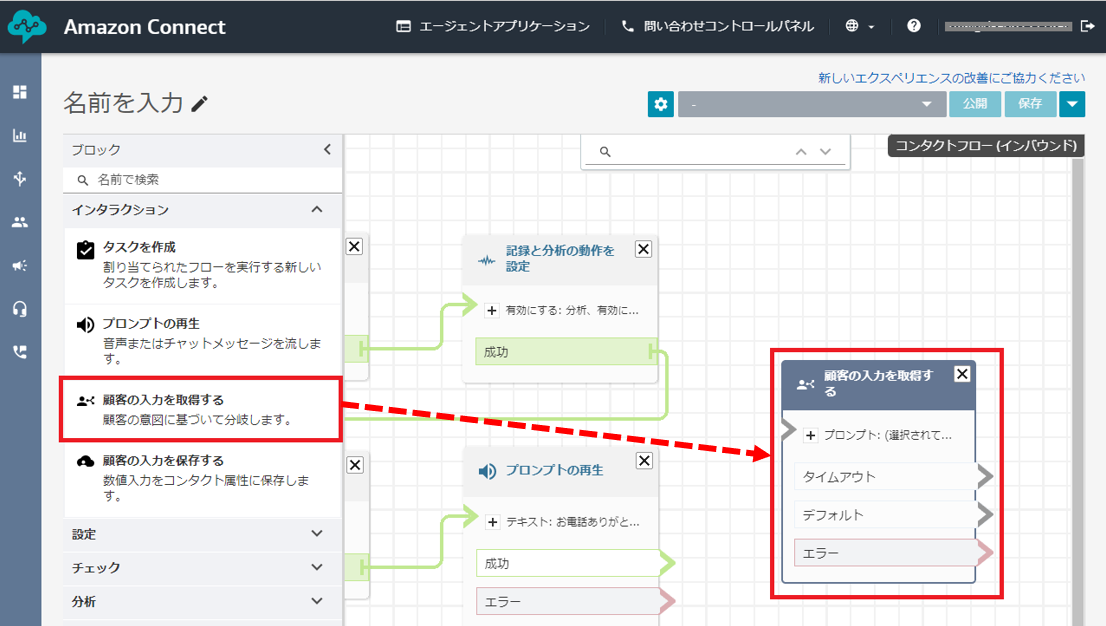This screenshot has width=1106, height=626.
Task: Select the 顧客の入力を取得する block in list
Action: coord(202,409)
